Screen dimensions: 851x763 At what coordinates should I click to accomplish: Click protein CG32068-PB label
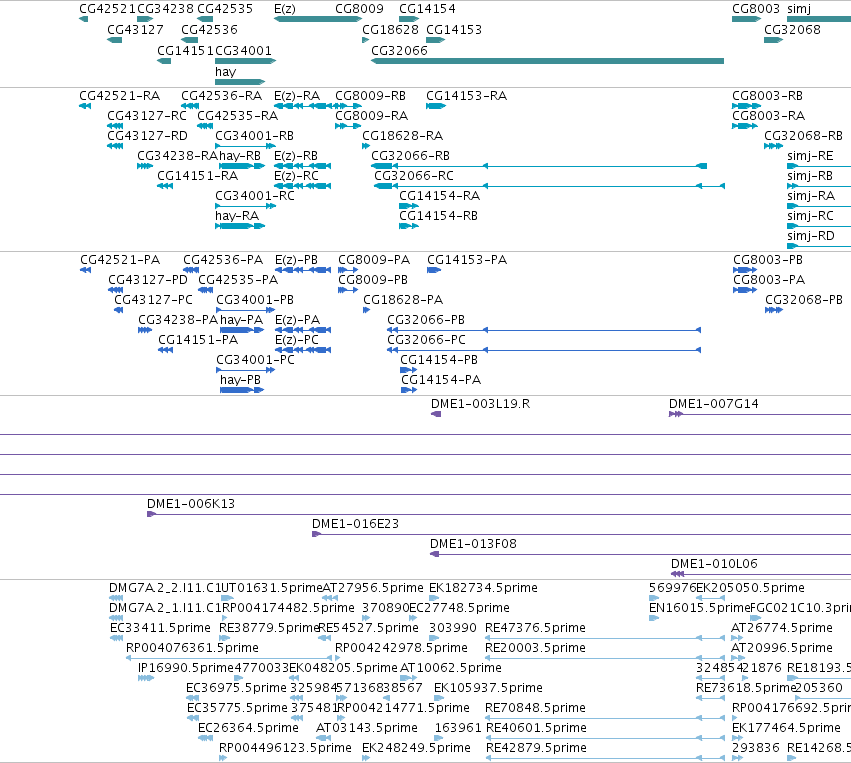[804, 300]
